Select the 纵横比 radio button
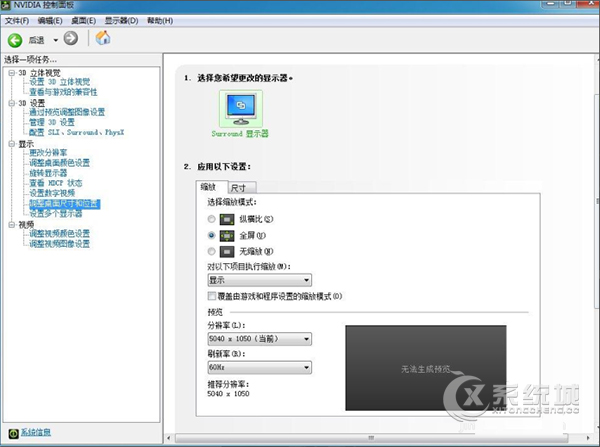Viewport: 600px width, 447px height. (211, 219)
